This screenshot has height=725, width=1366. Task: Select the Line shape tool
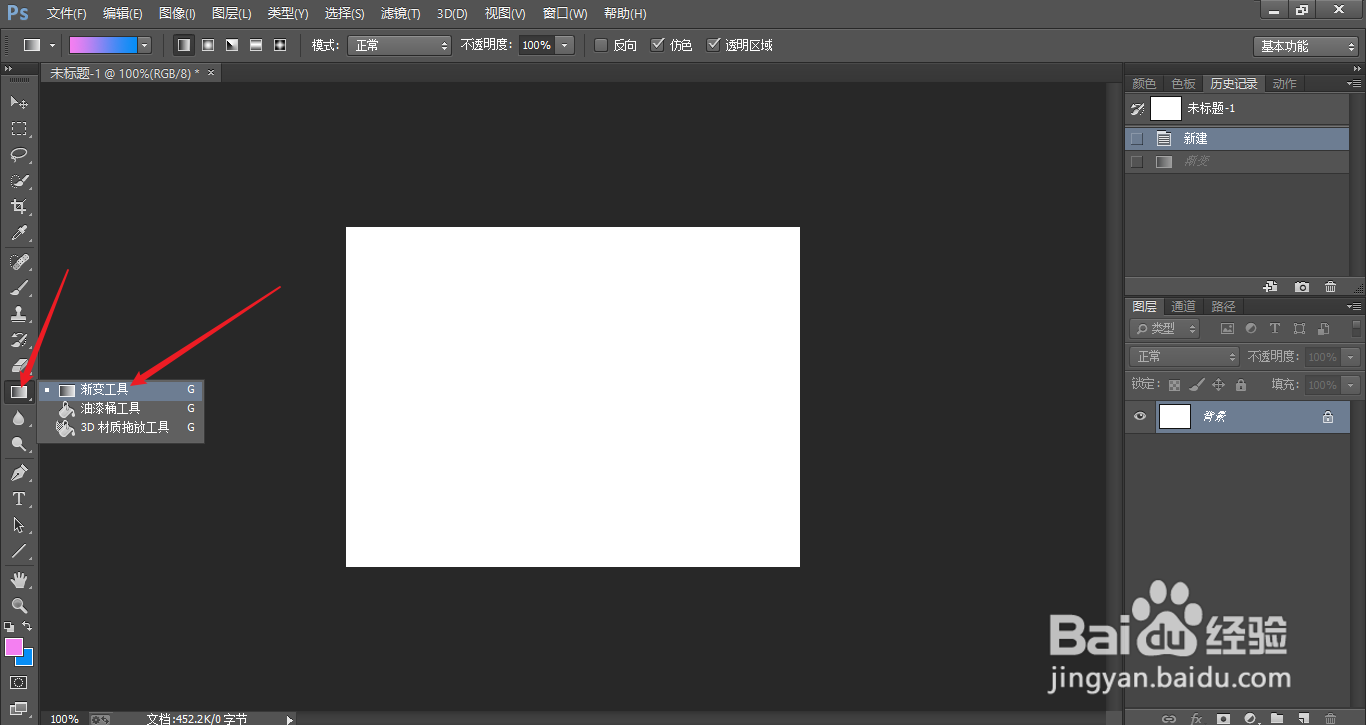19,551
